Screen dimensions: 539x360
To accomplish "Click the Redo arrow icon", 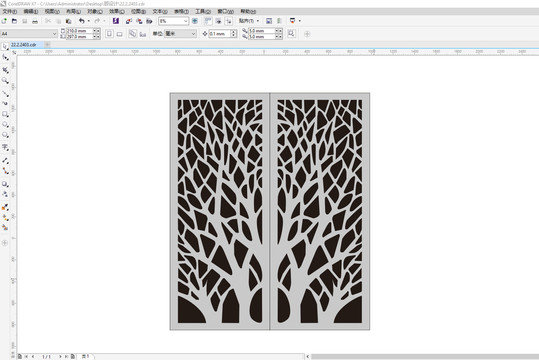I will (x=97, y=21).
